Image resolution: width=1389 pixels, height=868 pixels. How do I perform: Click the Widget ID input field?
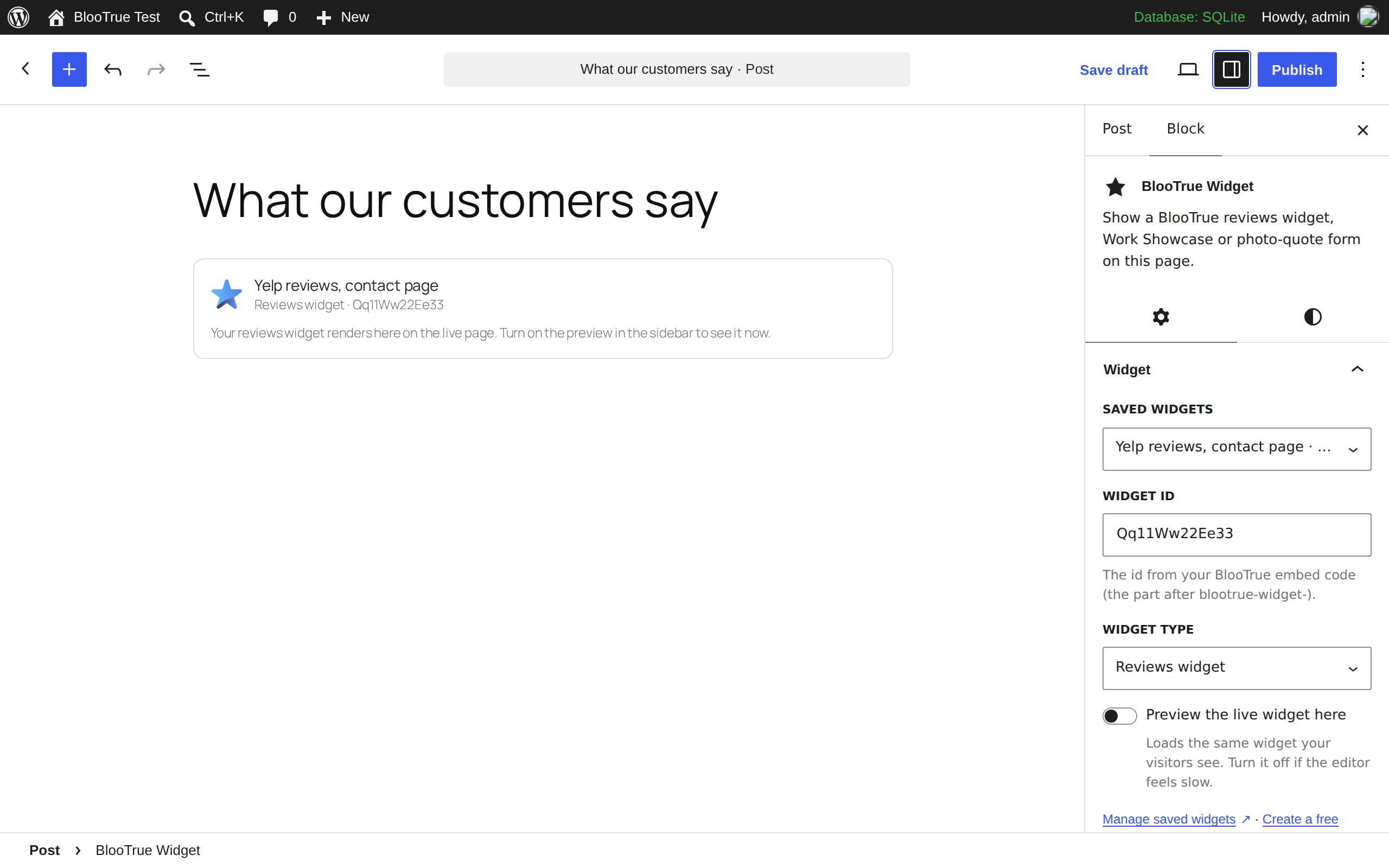point(1237,534)
